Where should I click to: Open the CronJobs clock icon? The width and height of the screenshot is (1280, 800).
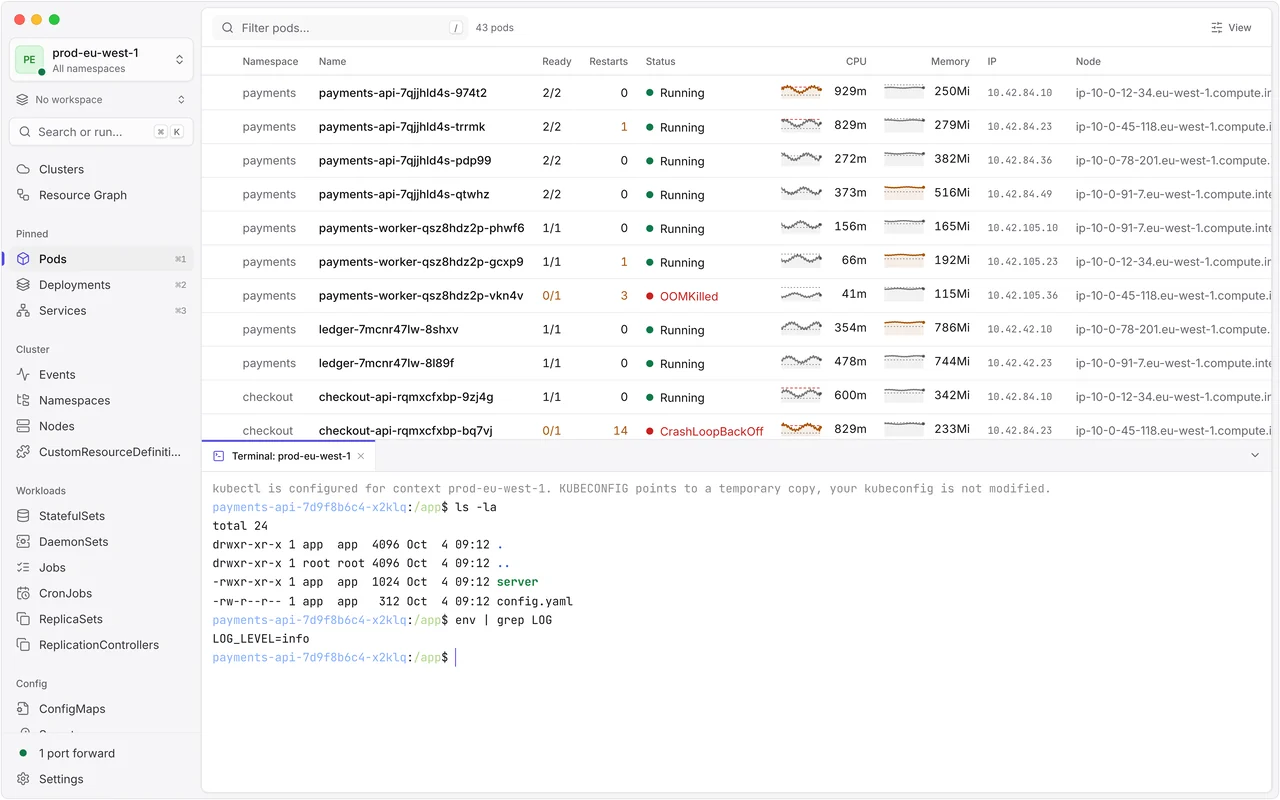pyautogui.click(x=23, y=593)
